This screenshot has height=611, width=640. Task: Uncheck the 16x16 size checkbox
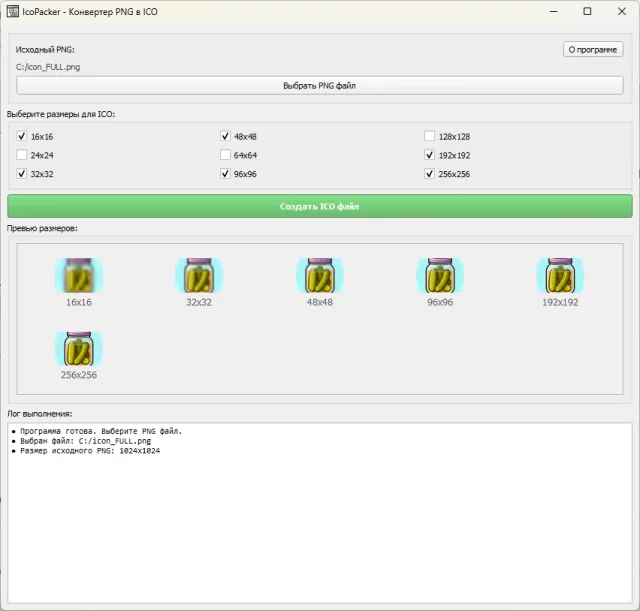(22, 136)
